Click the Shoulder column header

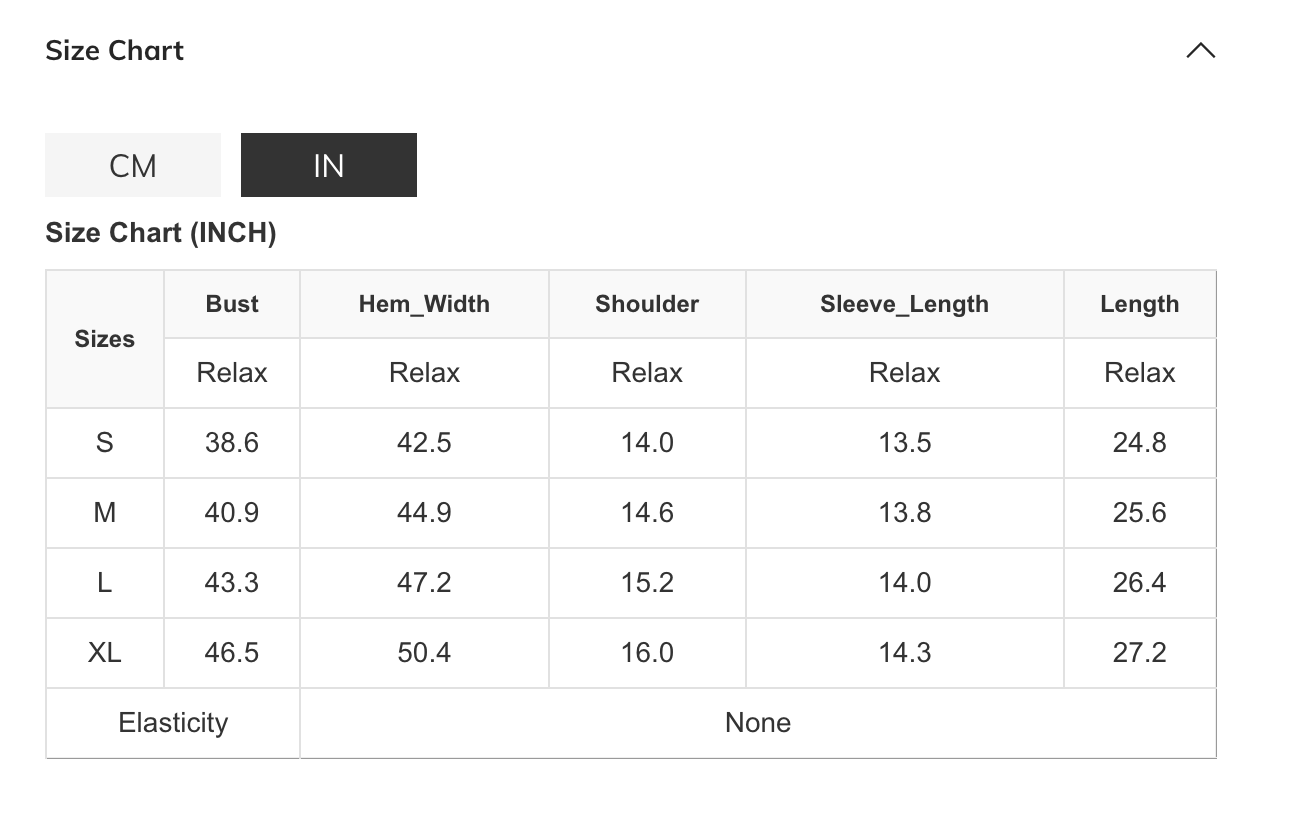tap(647, 304)
